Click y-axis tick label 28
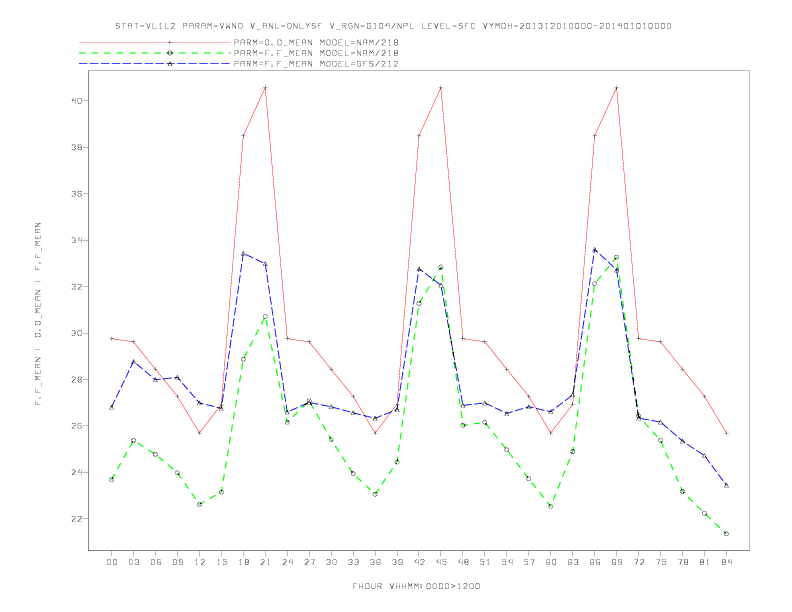792x612 pixels. [x=77, y=380]
